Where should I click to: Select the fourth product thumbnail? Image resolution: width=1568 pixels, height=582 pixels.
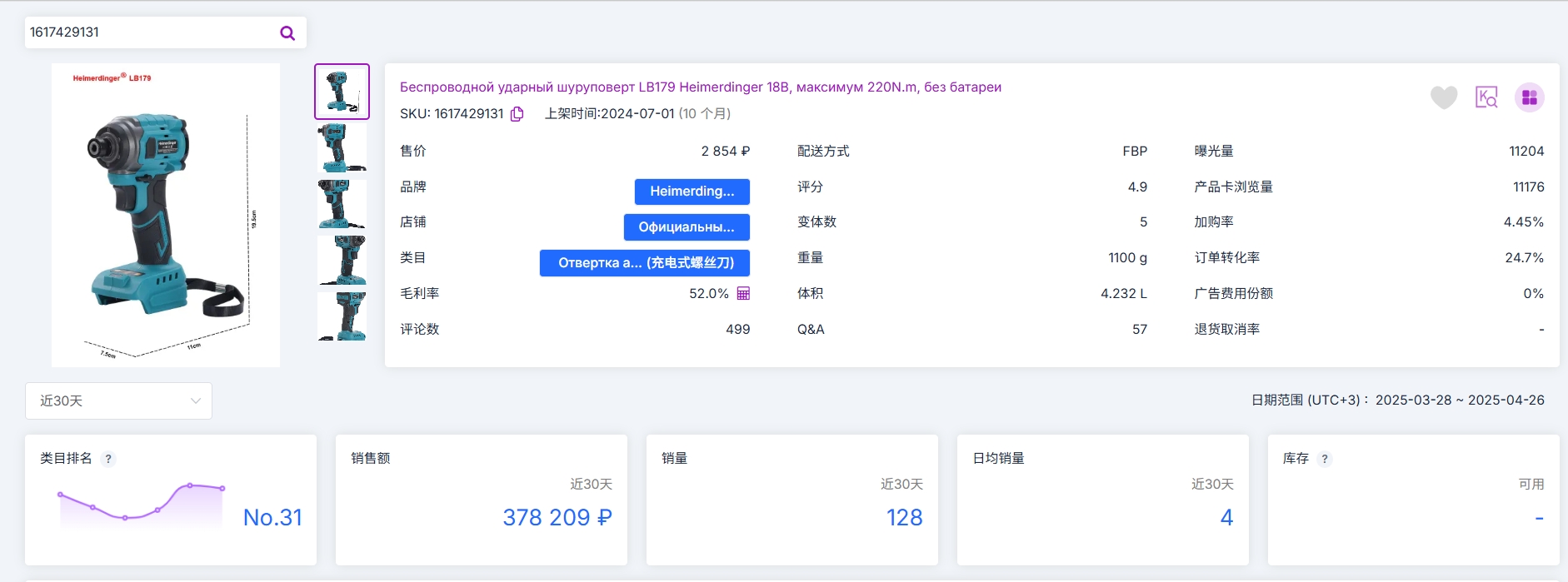pyautogui.click(x=342, y=260)
